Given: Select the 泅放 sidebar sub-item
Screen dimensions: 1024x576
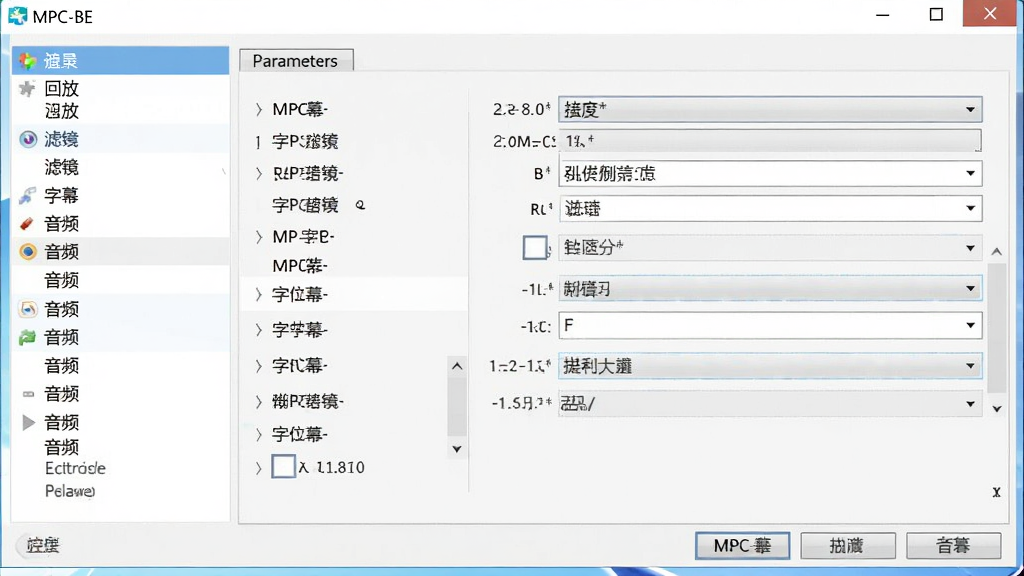Looking at the screenshot, I should [x=61, y=111].
